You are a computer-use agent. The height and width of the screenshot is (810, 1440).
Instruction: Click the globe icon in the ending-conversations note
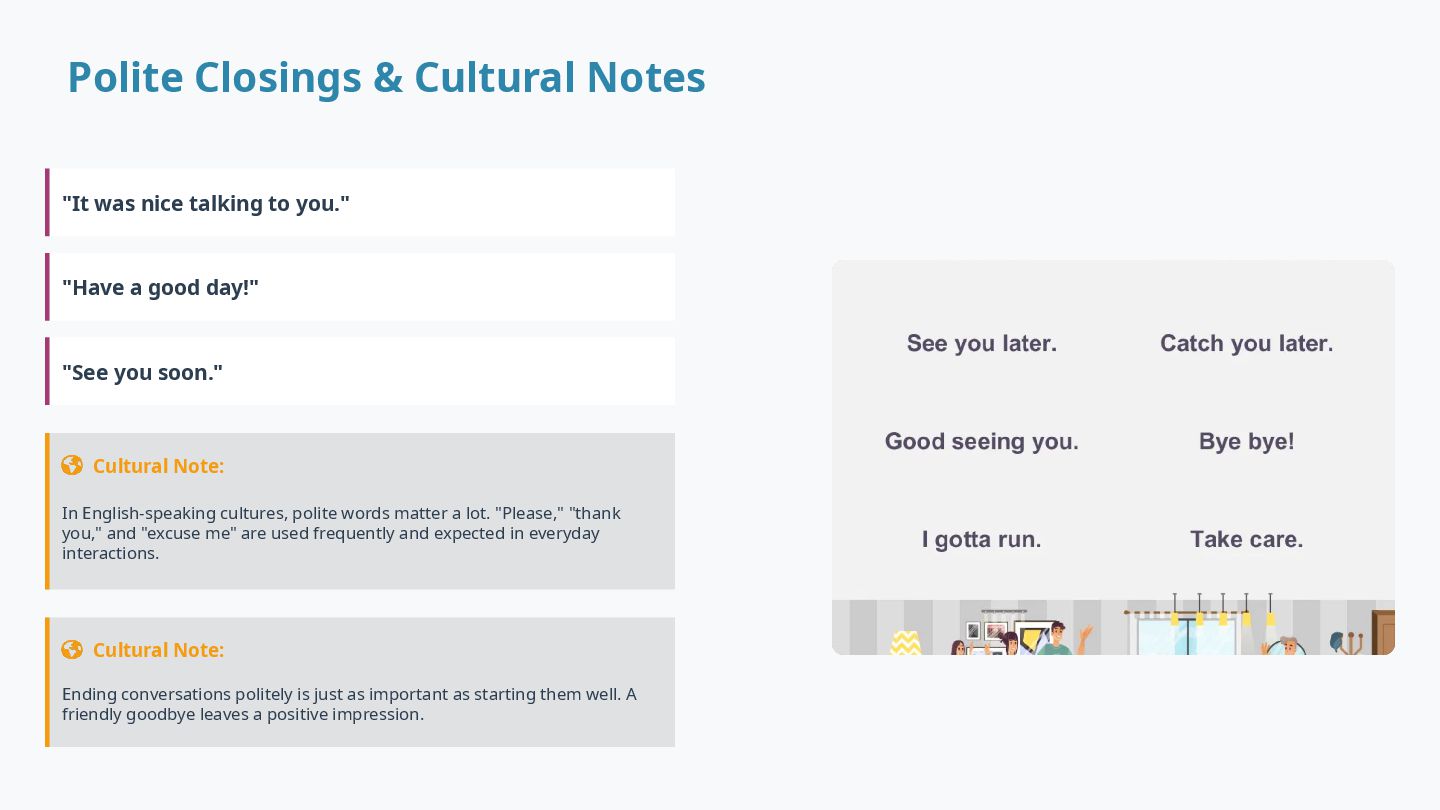(x=72, y=649)
